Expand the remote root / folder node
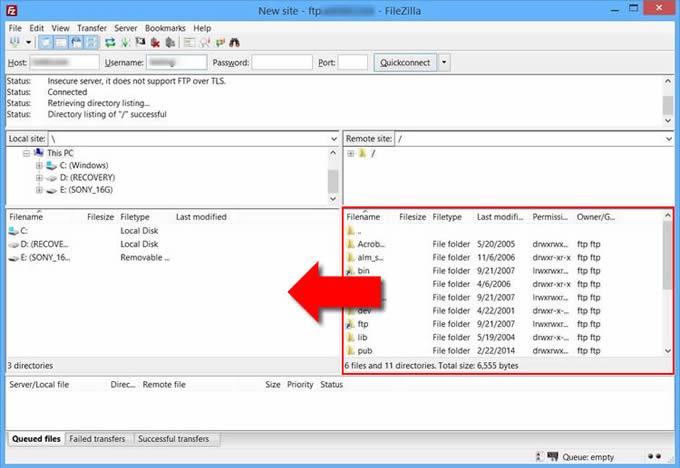680x468 pixels. pos(351,153)
